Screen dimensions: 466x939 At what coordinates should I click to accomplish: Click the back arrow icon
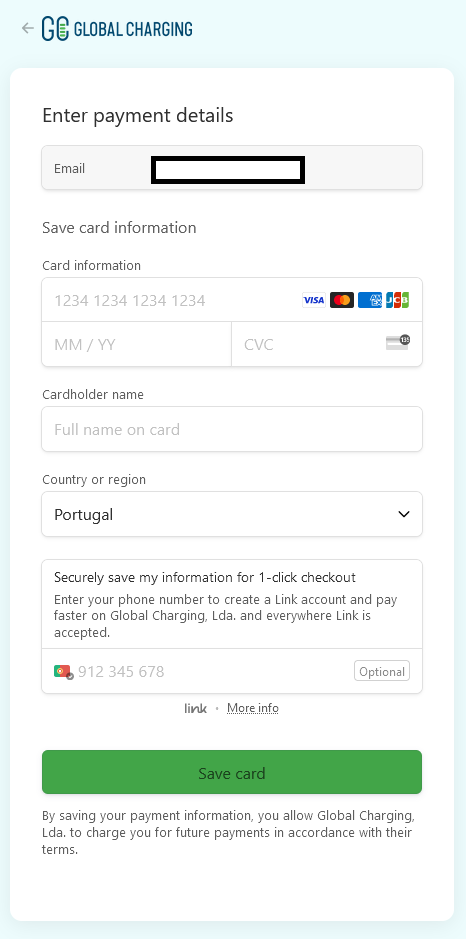coord(27,28)
